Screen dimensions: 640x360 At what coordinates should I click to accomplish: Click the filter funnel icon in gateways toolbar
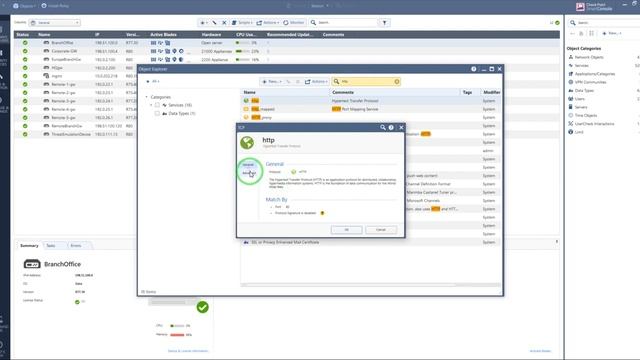pos(384,22)
